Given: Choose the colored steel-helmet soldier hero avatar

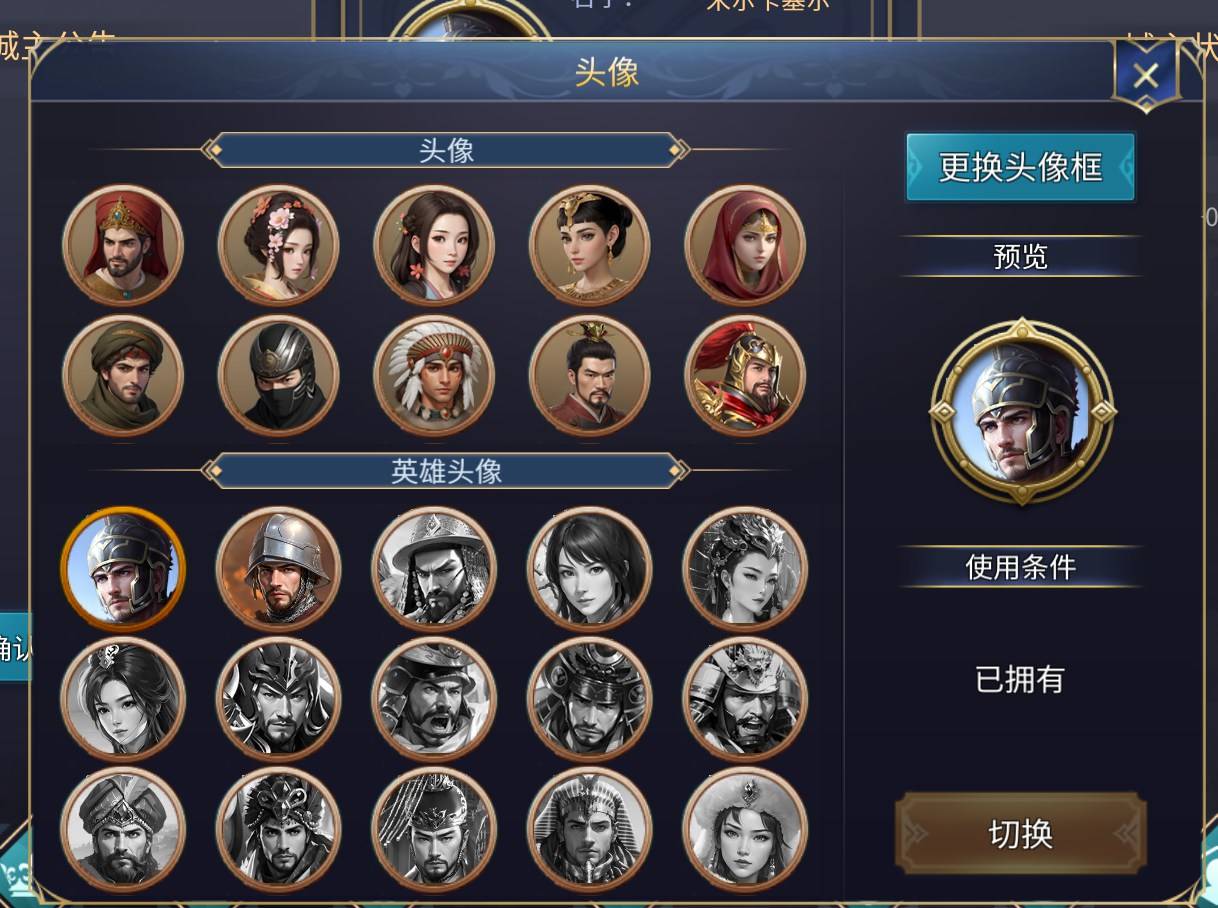Looking at the screenshot, I should pos(279,568).
